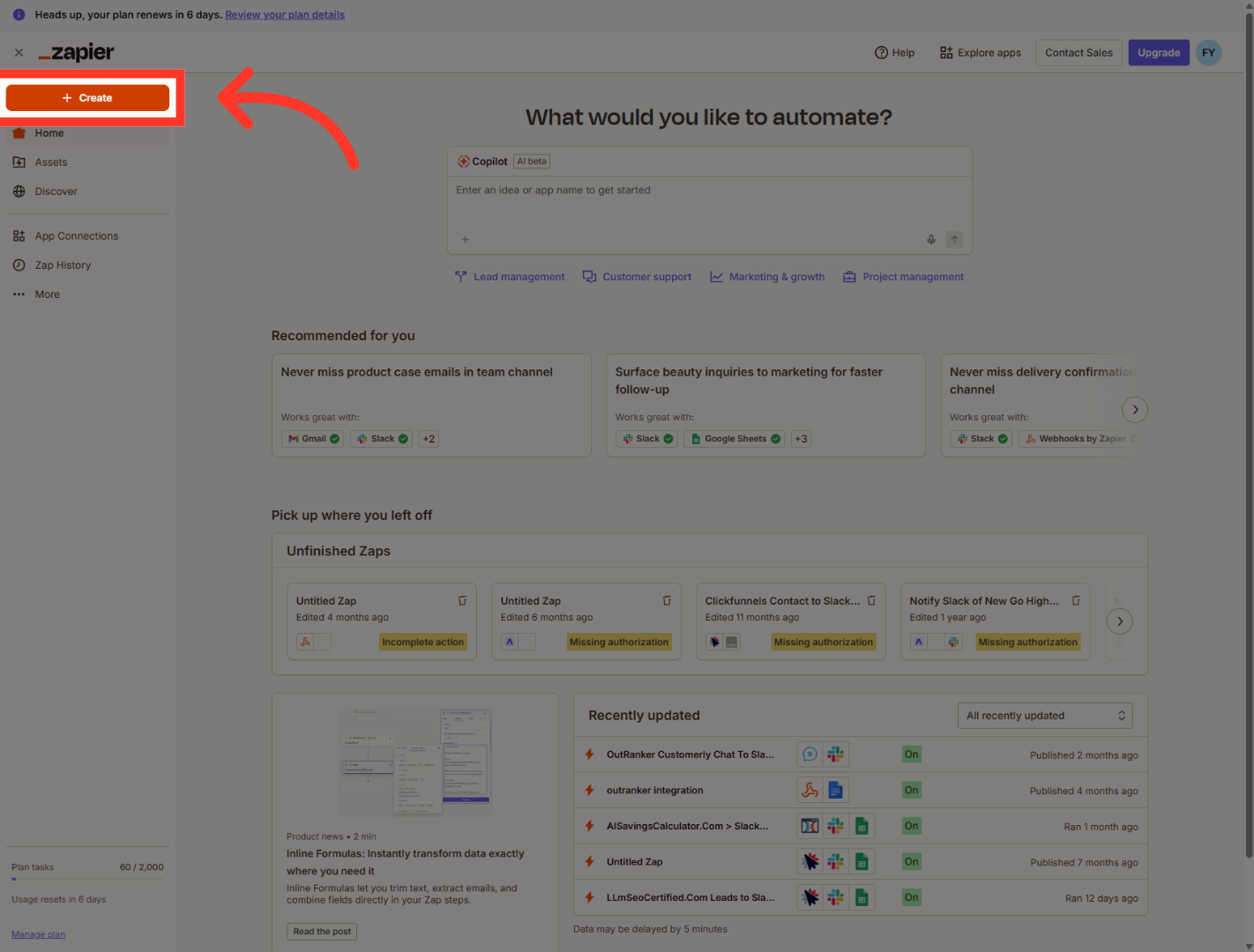Click the Google Docs icon in outranker integration row
The image size is (1254, 952).
coord(835,791)
